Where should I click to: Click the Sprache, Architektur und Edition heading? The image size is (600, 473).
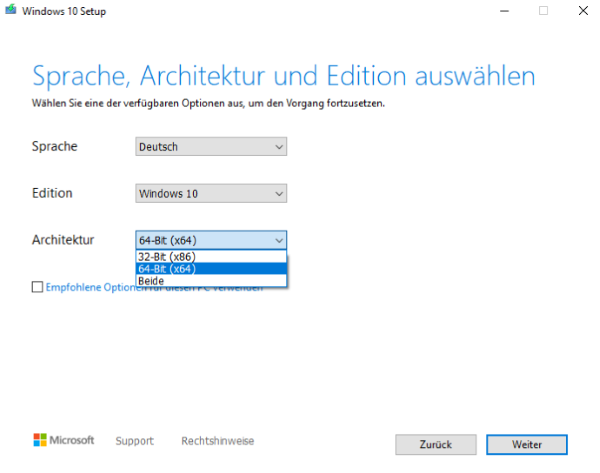point(284,77)
